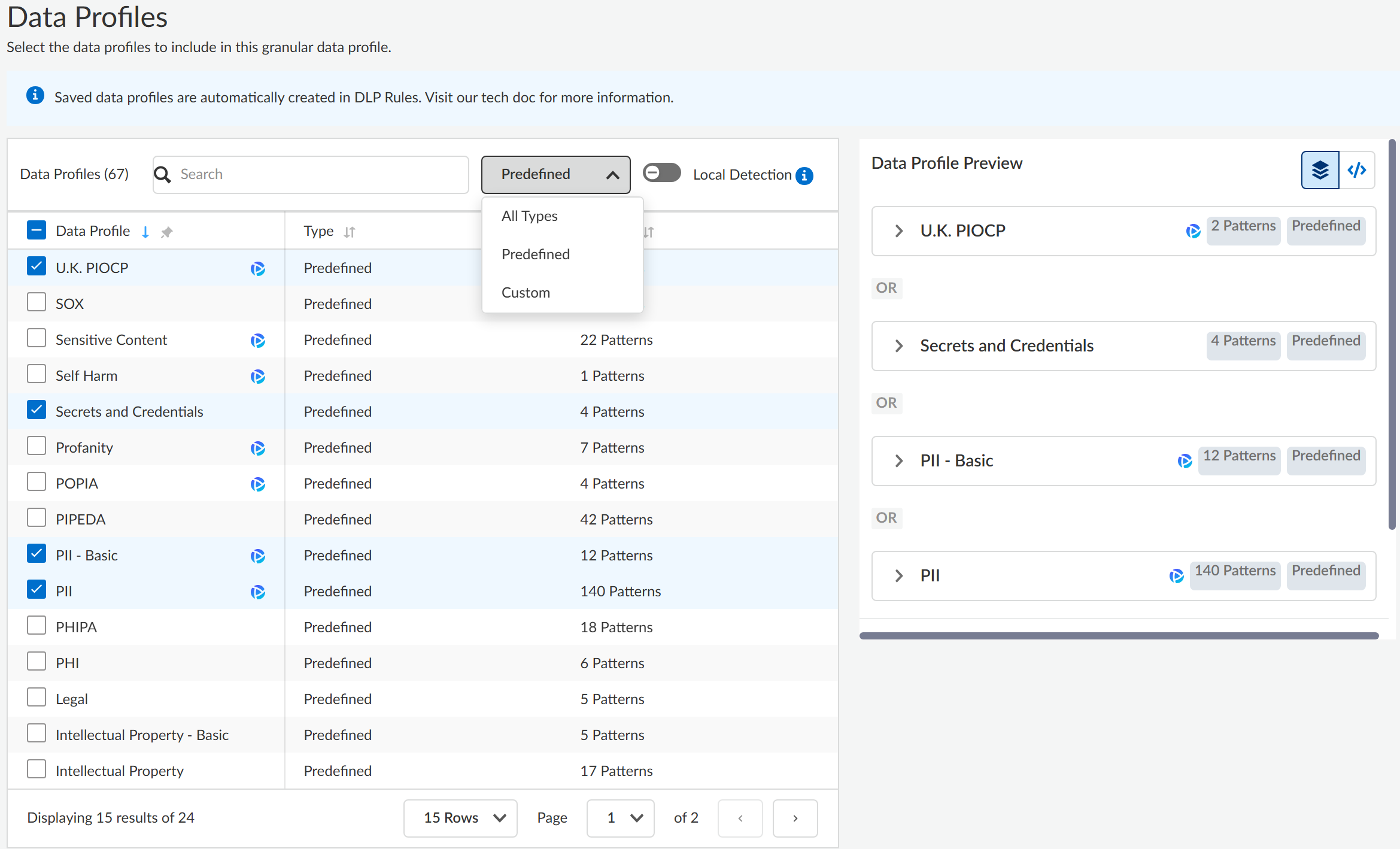
Task: Toggle the Local Detection switch
Action: 661,173
